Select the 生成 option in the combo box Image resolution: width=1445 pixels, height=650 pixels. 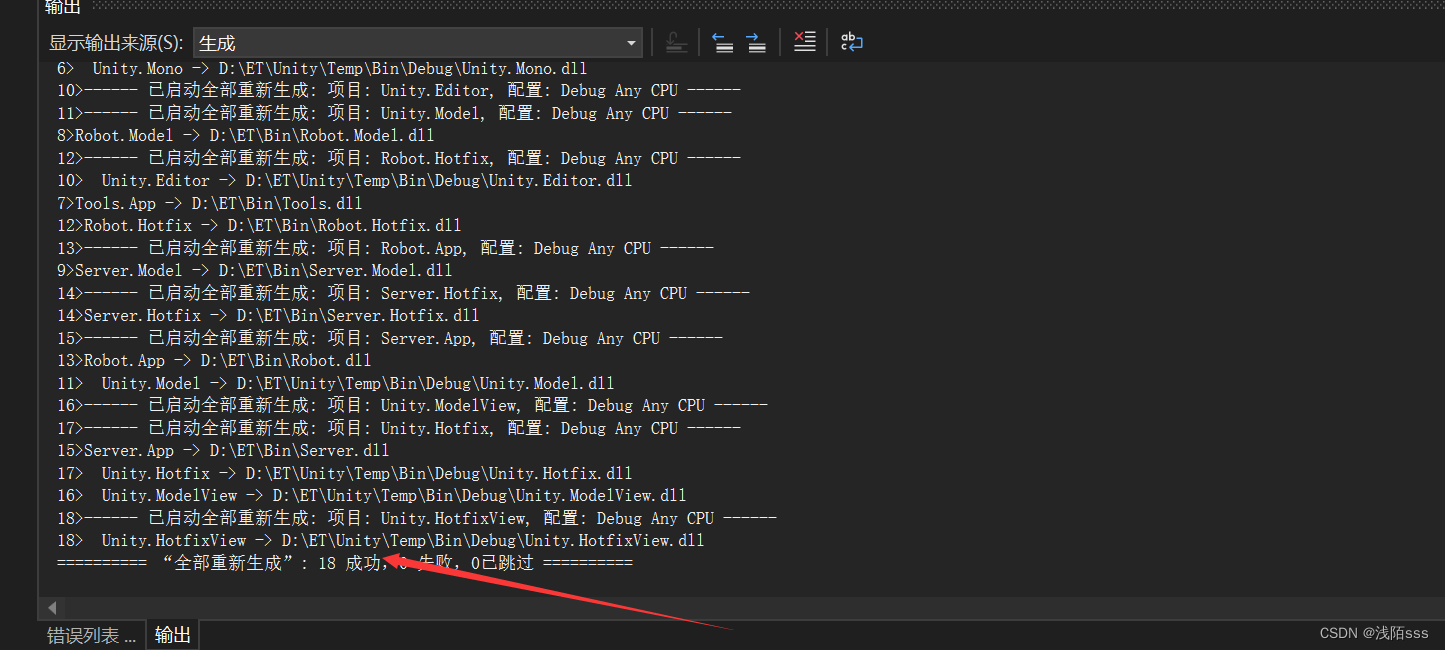[216, 43]
